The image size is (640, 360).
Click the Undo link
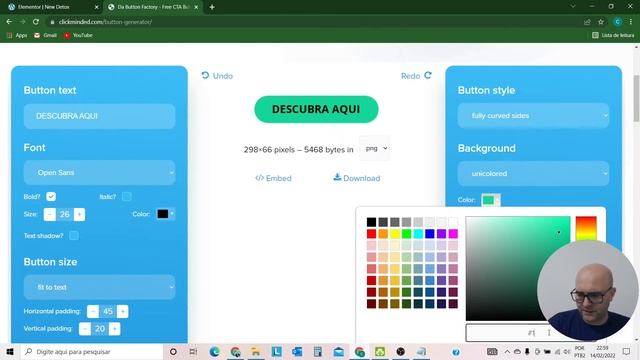[x=217, y=76]
